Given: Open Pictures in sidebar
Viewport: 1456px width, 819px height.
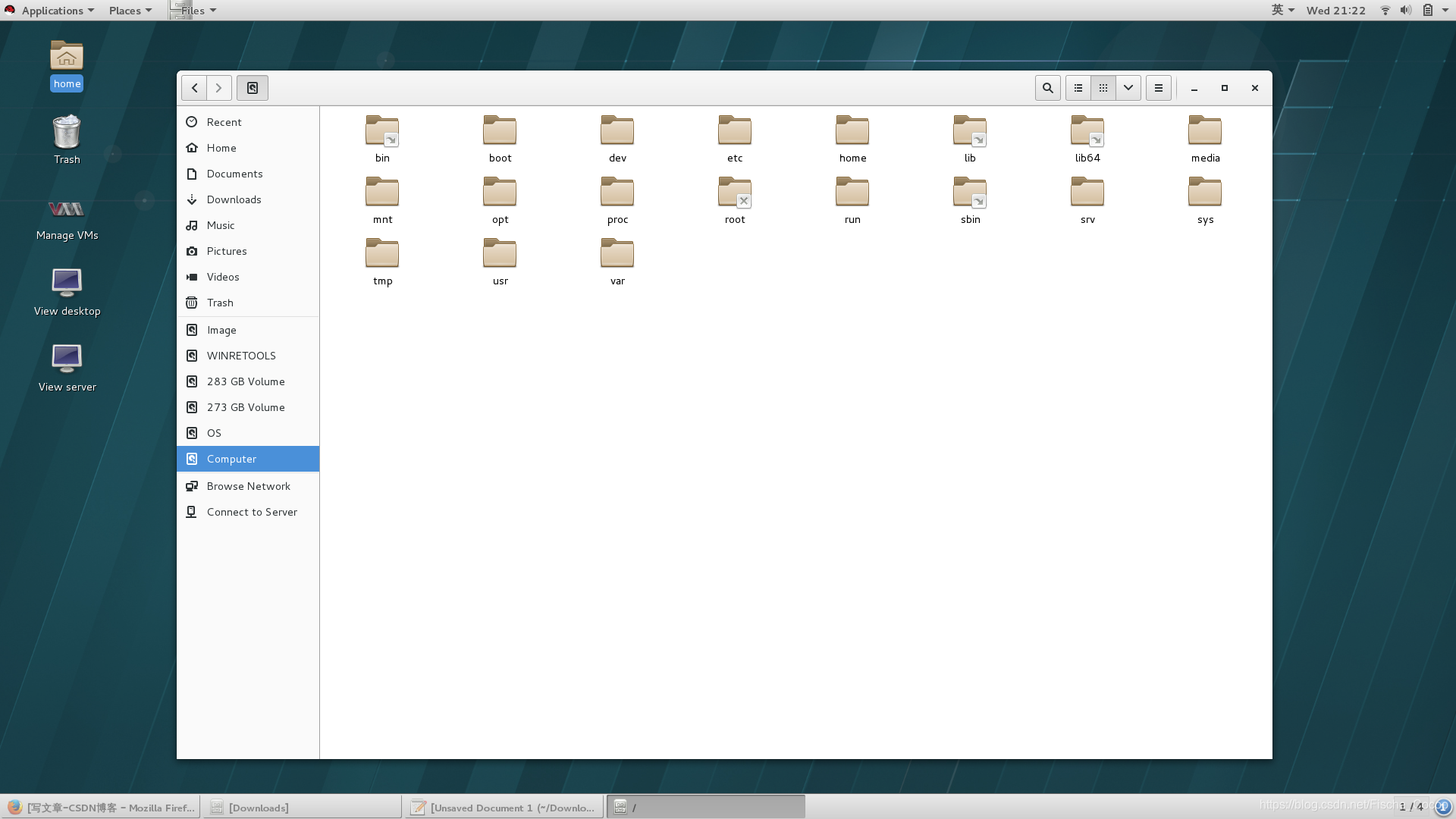Looking at the screenshot, I should 248,251.
